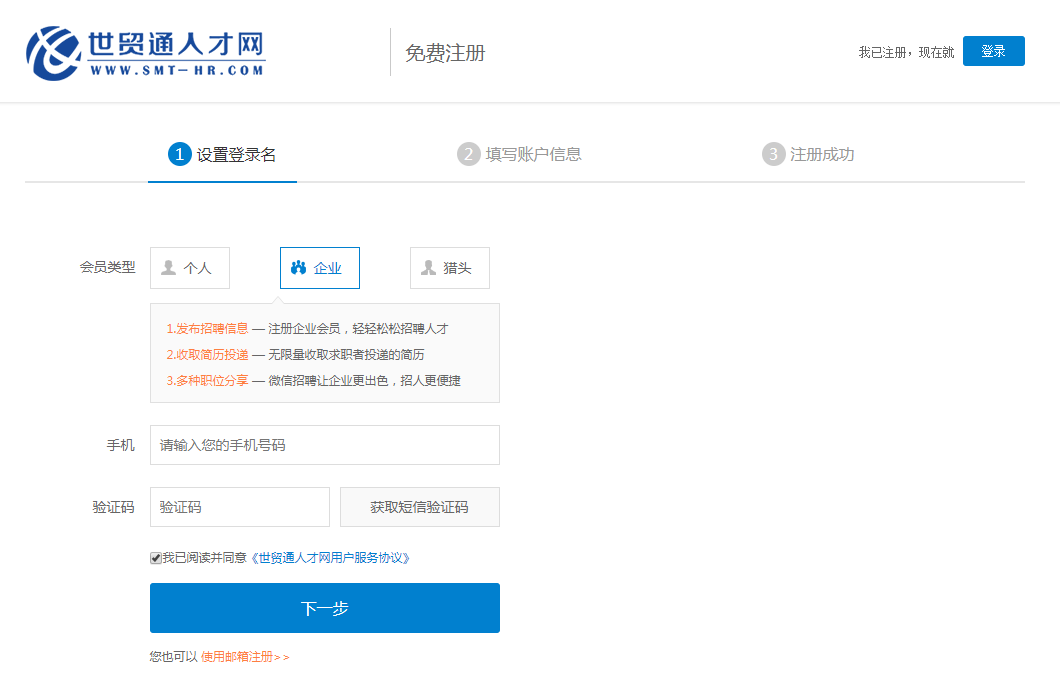Image resolution: width=1060 pixels, height=695 pixels.
Task: Go to 注册成功 step tab
Action: pyautogui.click(x=822, y=155)
